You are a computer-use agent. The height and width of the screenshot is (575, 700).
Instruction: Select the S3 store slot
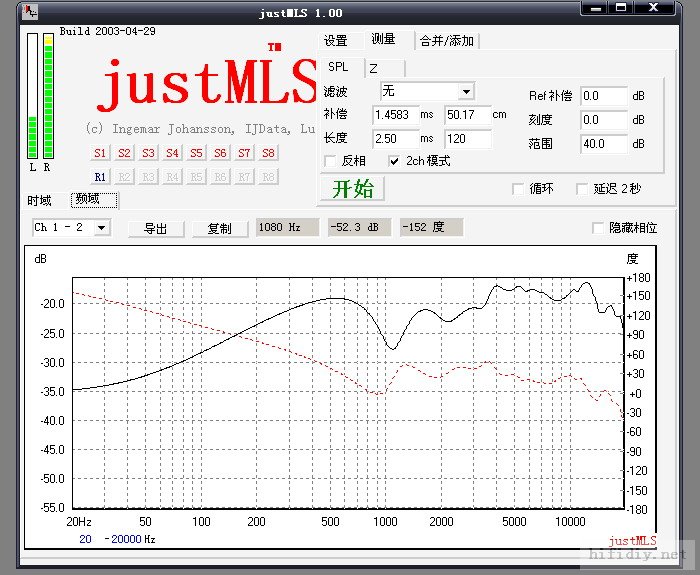click(148, 153)
